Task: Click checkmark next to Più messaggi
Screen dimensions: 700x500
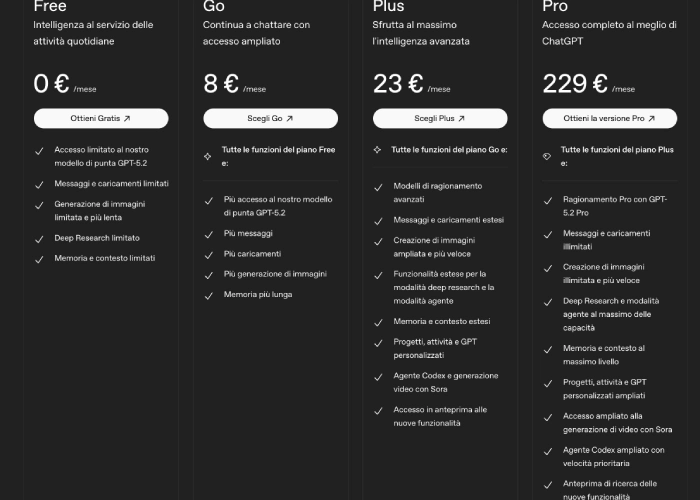Action: click(x=208, y=233)
